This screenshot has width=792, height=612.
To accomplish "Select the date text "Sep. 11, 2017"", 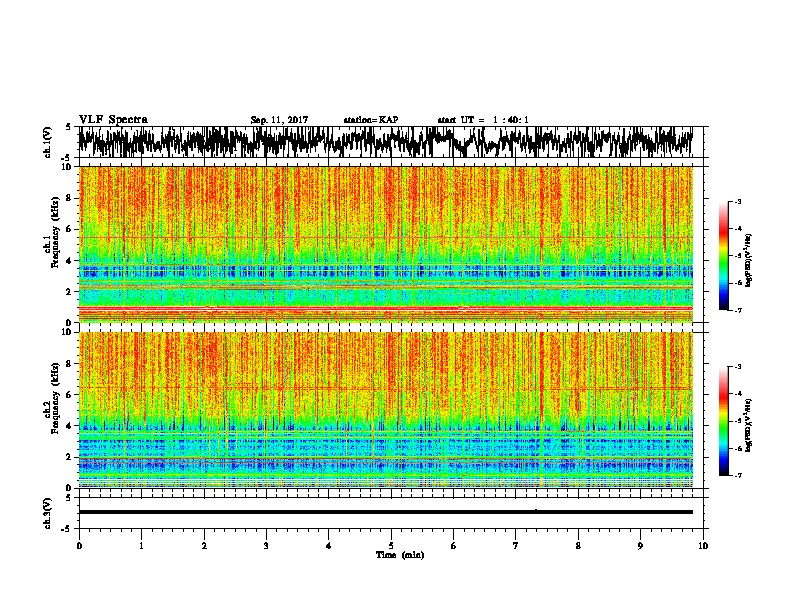I will click(279, 120).
